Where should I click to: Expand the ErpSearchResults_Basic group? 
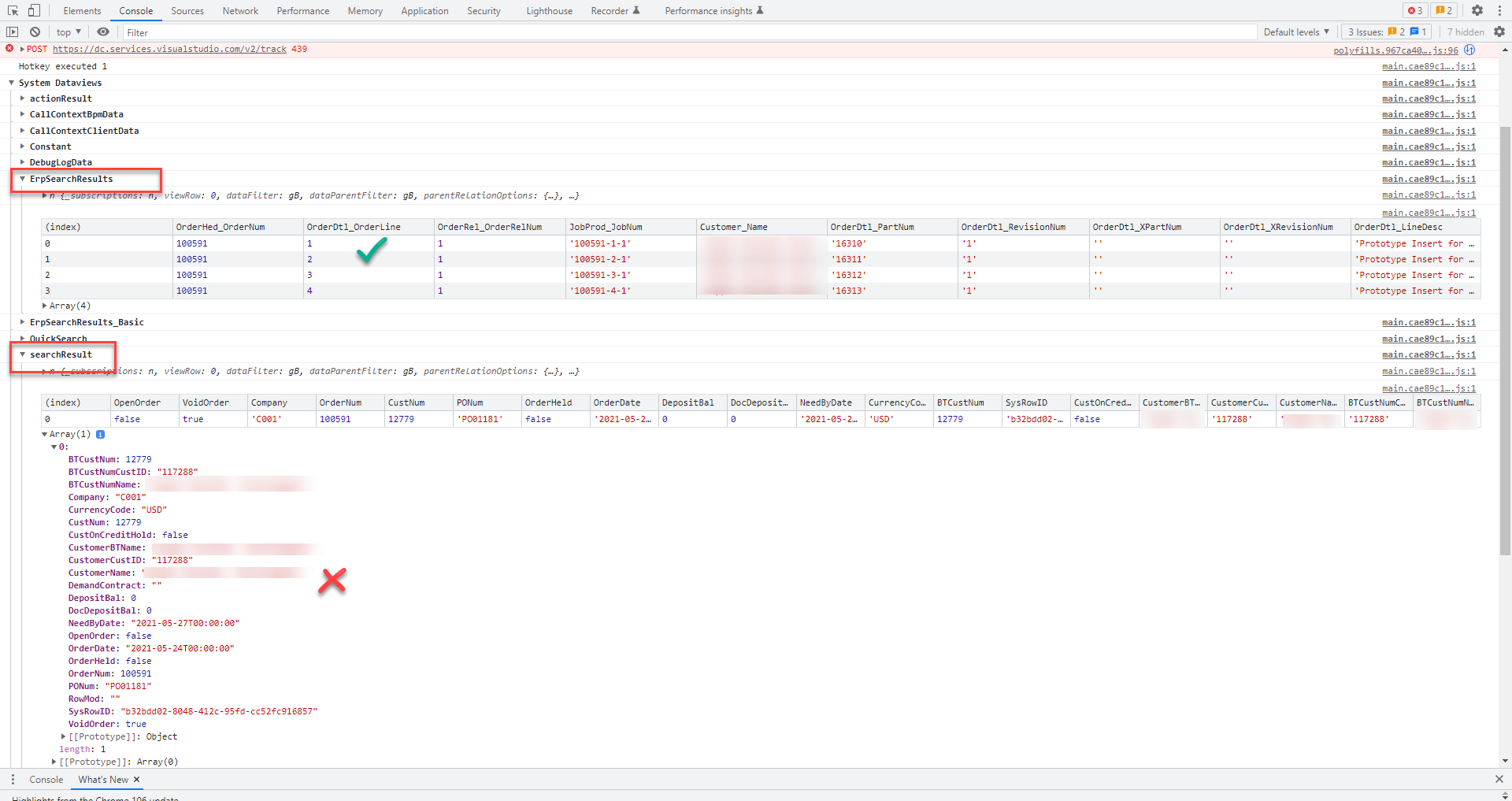tap(22, 322)
